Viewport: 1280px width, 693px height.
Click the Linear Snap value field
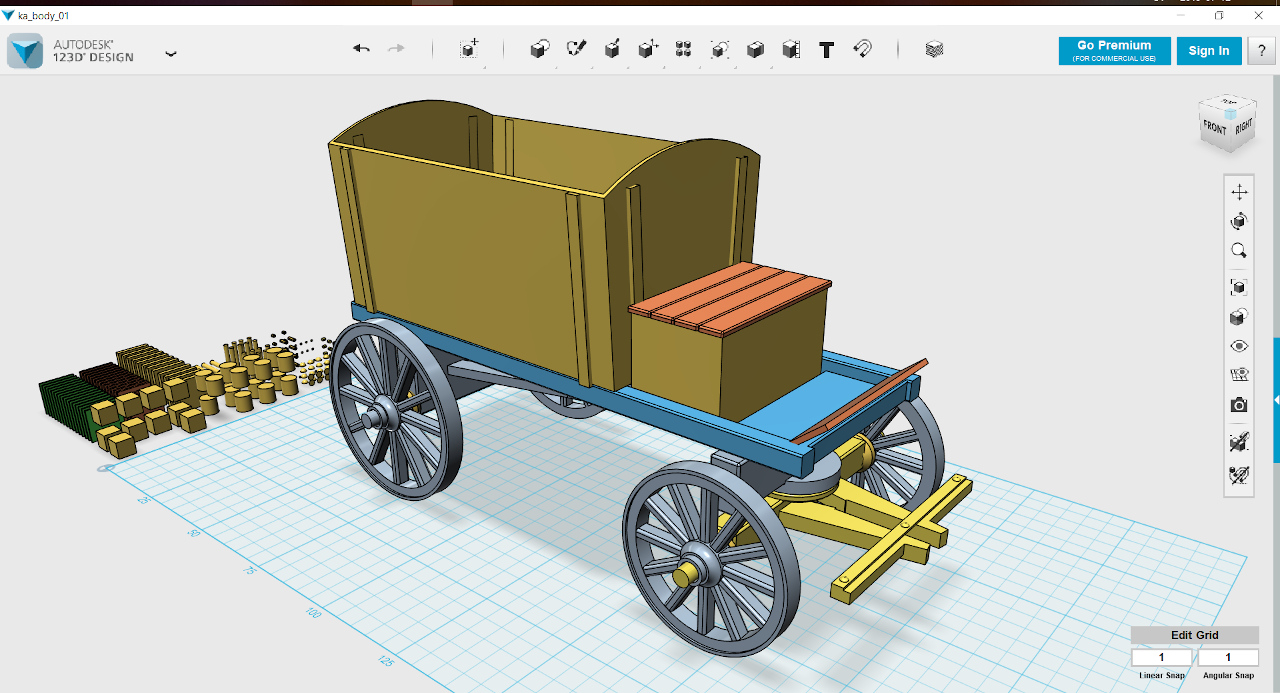coord(1161,657)
